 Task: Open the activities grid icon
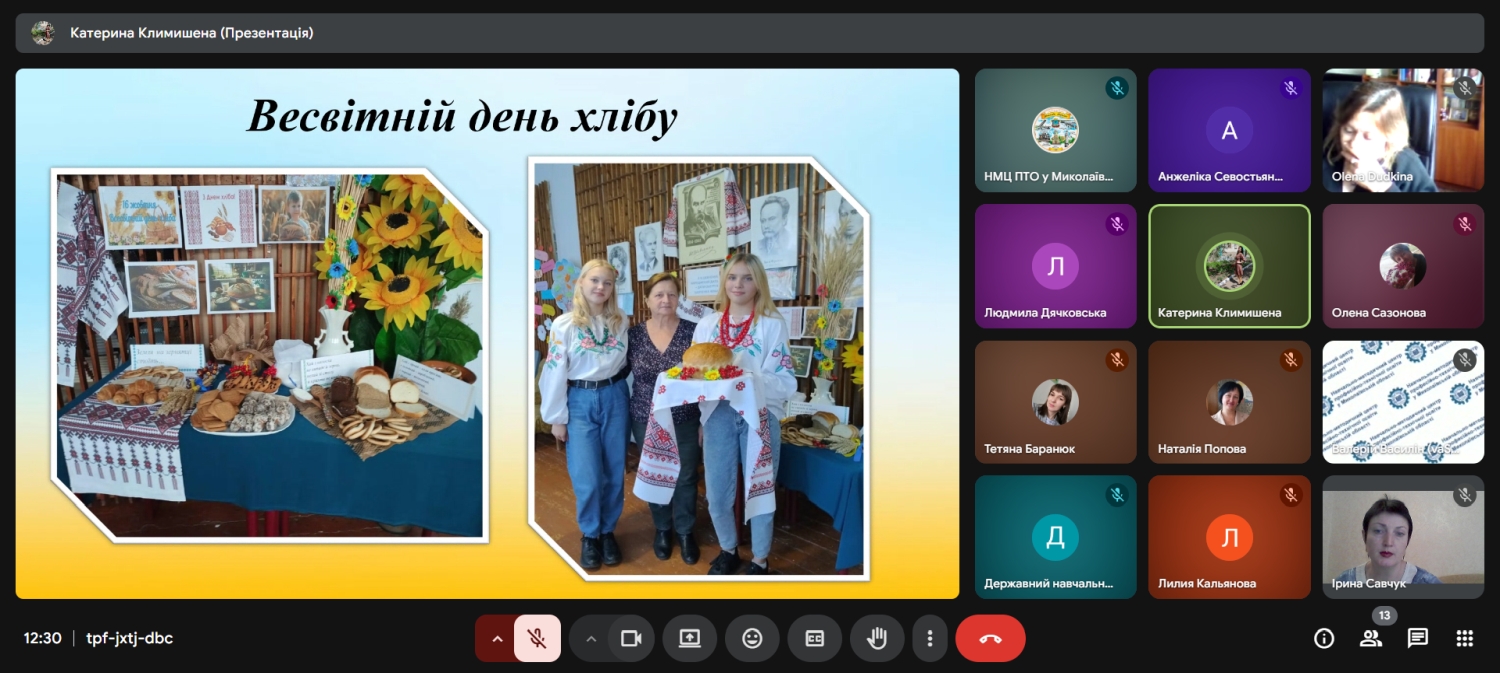(x=1464, y=638)
